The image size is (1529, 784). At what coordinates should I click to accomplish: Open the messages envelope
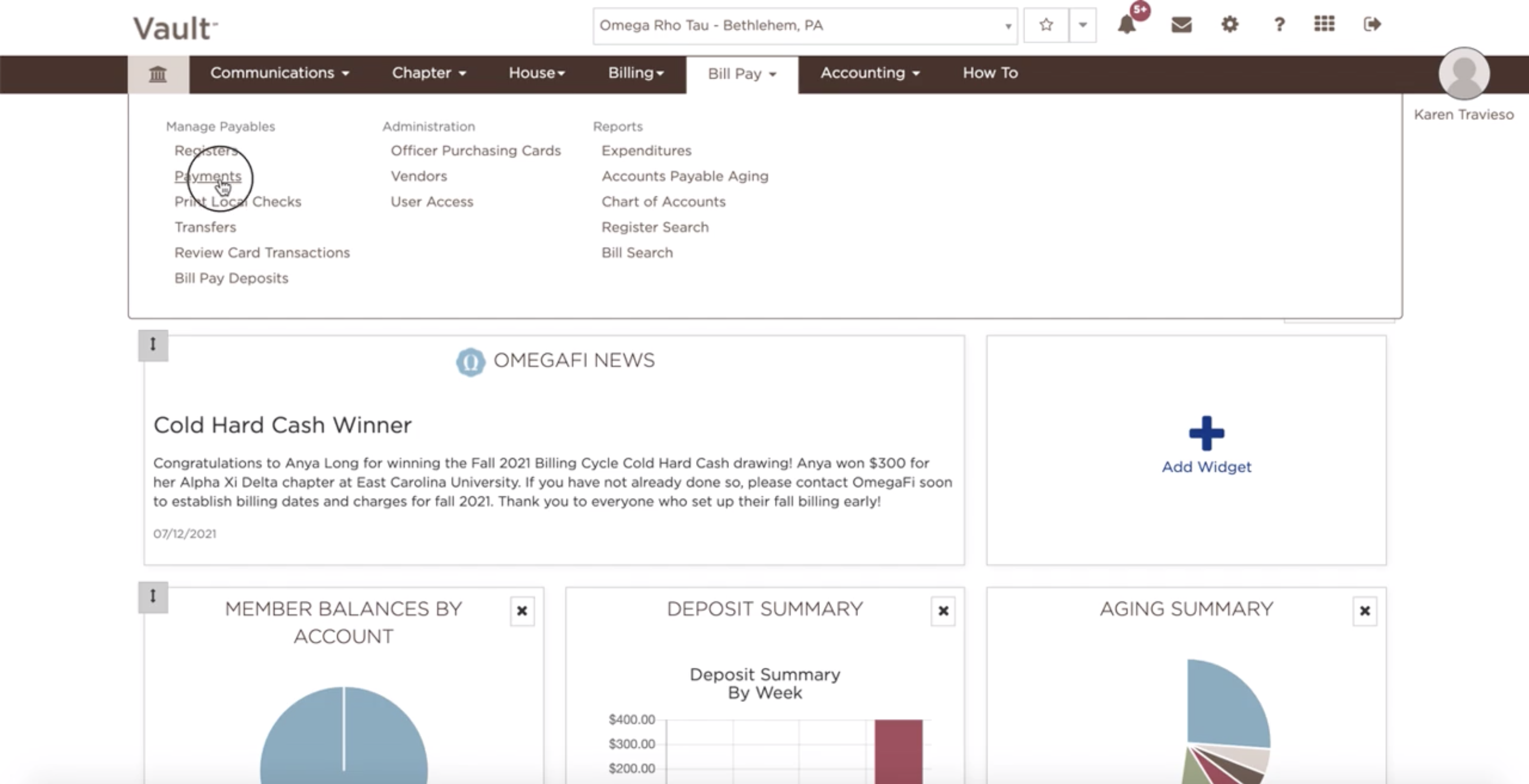[x=1181, y=25]
